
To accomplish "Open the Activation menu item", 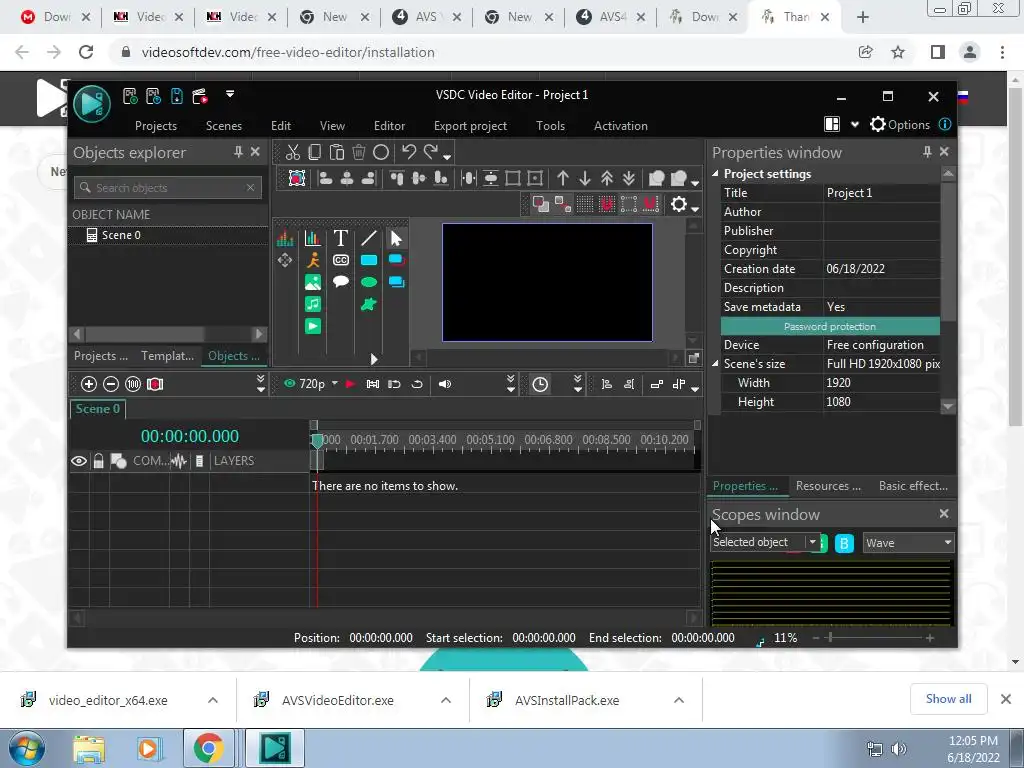I will (x=620, y=126).
